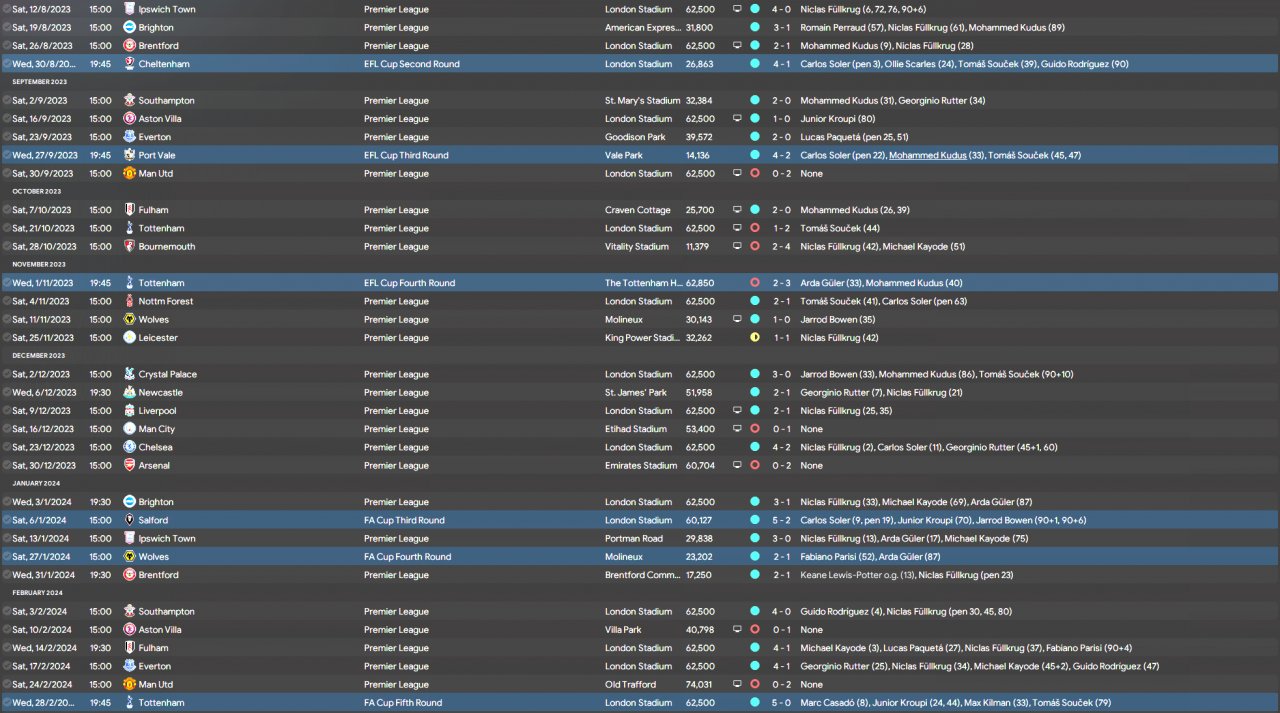Viewport: 1280px width, 713px height.
Task: Click the Leicester club badge
Action: 130,338
